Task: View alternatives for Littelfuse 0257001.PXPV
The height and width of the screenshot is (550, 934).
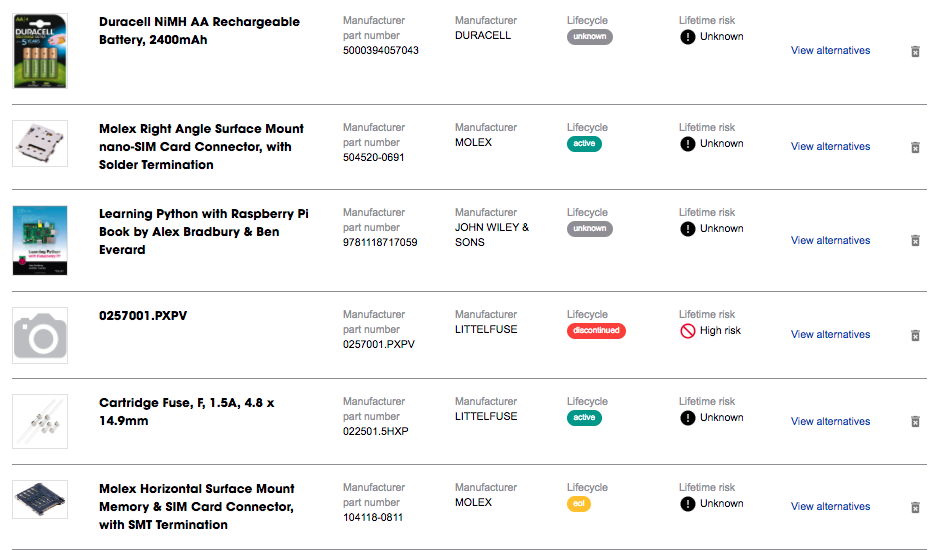Action: coord(830,335)
